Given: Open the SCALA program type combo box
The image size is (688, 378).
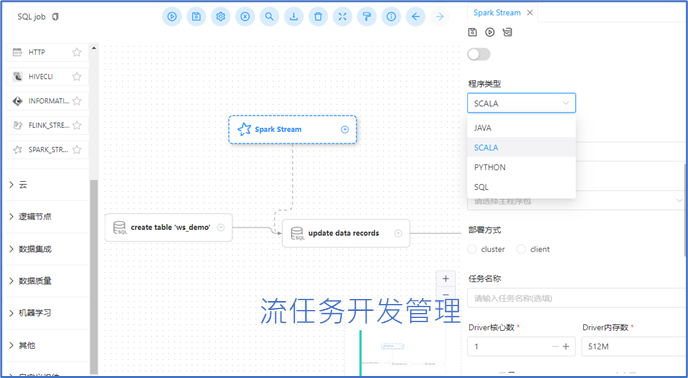Looking at the screenshot, I should 521,103.
